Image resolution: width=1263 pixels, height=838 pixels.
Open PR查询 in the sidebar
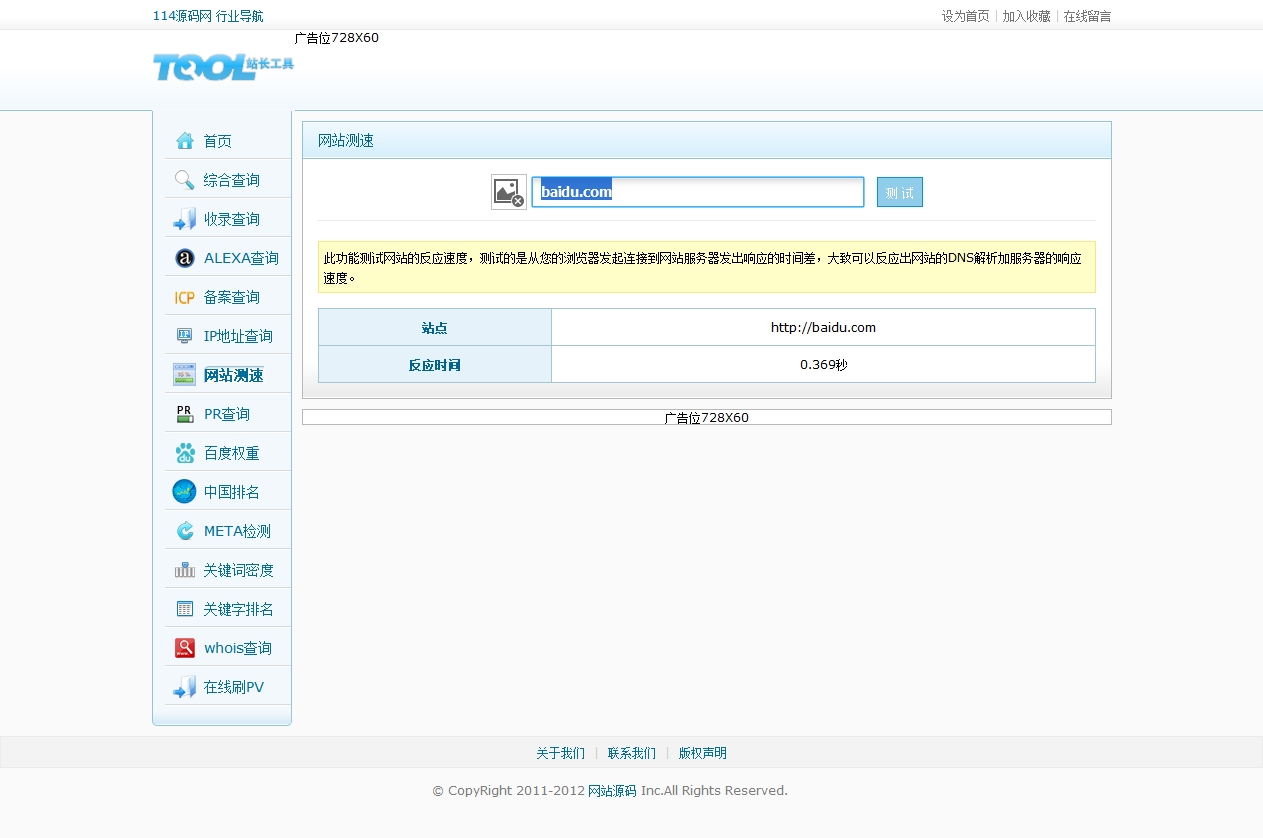coord(227,414)
